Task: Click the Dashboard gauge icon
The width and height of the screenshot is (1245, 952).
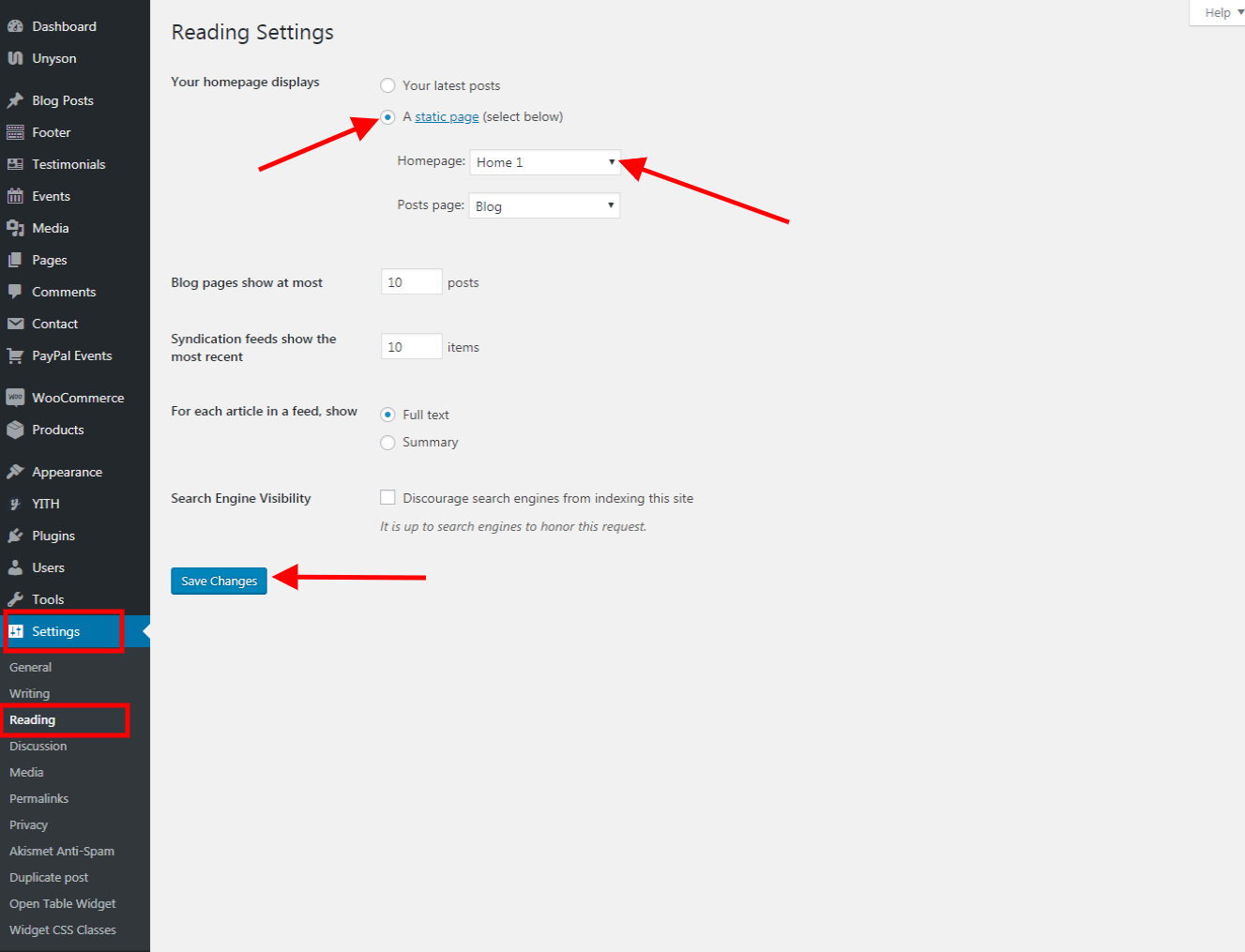Action: [x=15, y=26]
